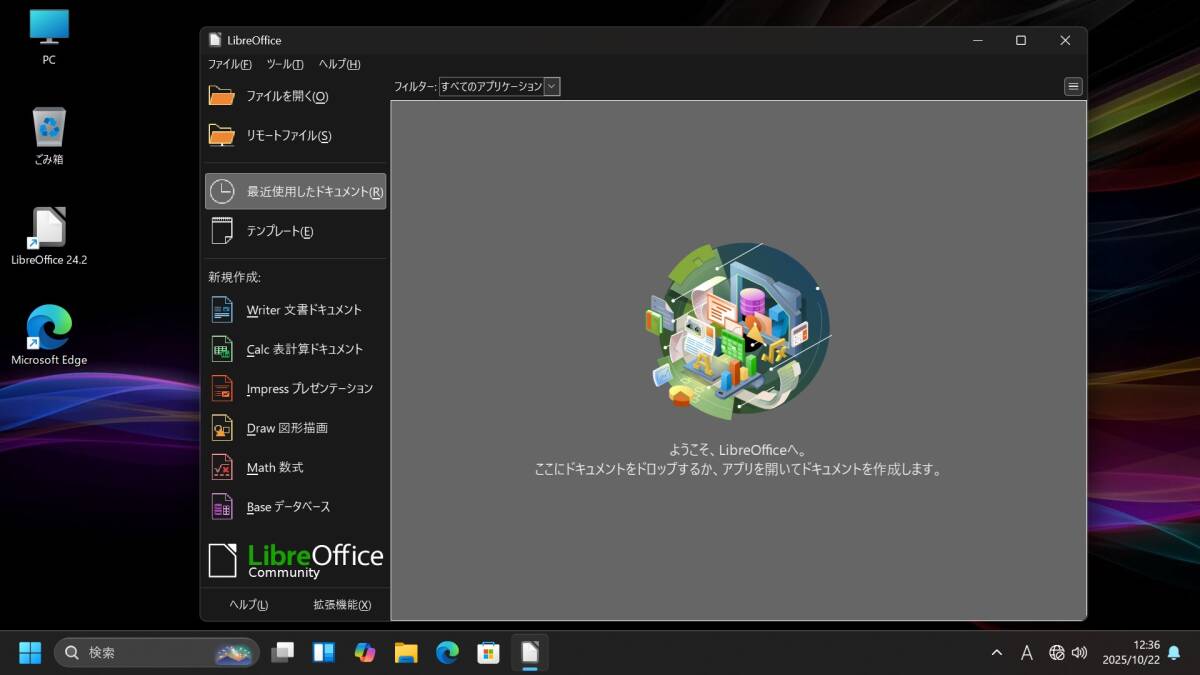Open File Explorer from the taskbar
Screen dimensions: 1200x675
tap(406, 653)
